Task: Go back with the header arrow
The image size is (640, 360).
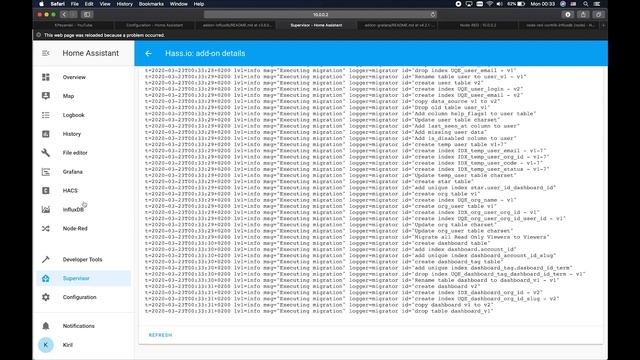Action: point(148,53)
